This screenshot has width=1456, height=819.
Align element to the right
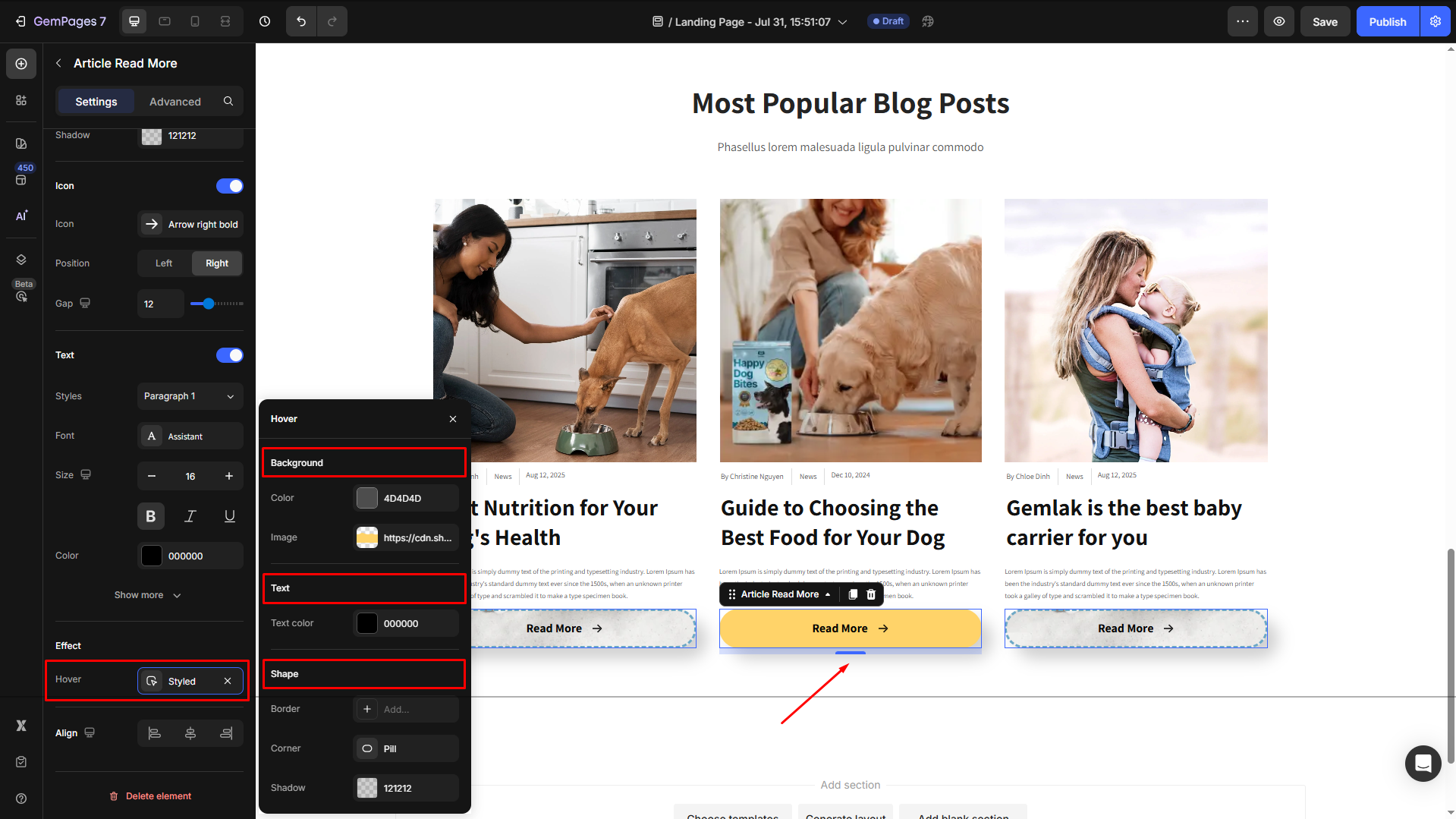(226, 733)
